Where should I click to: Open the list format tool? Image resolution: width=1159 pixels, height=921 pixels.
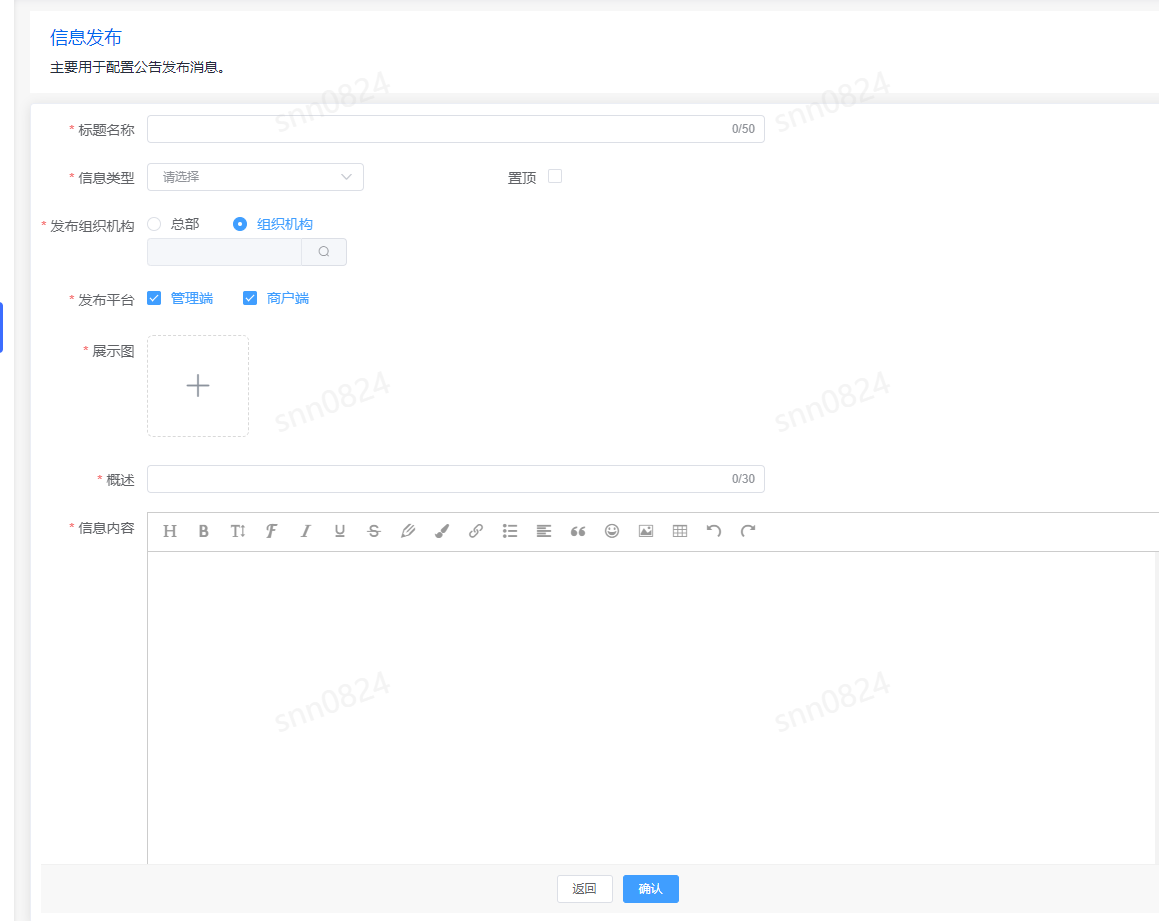(x=510, y=531)
